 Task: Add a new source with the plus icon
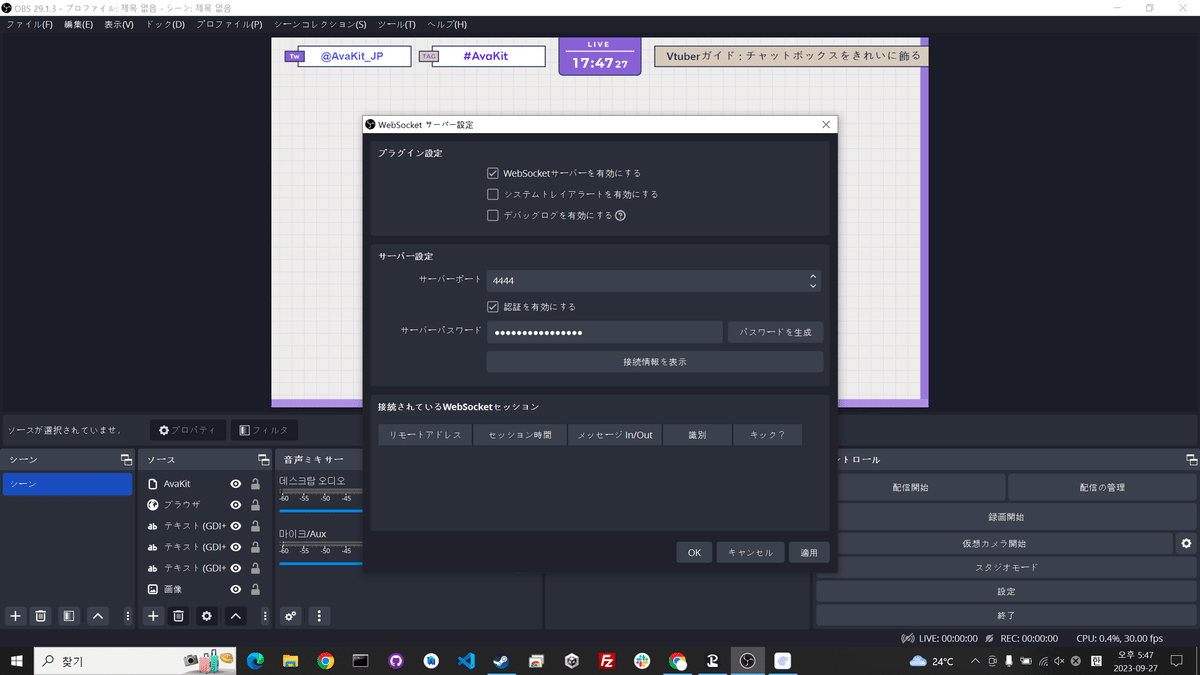pyautogui.click(x=153, y=616)
